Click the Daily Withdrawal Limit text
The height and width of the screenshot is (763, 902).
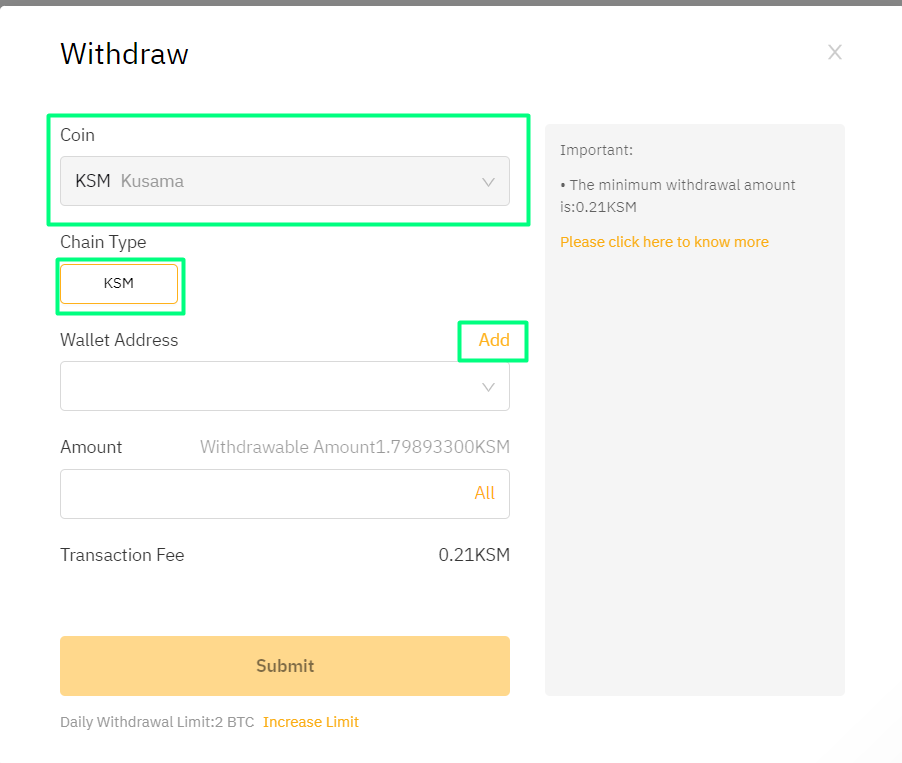pyautogui.click(x=157, y=722)
